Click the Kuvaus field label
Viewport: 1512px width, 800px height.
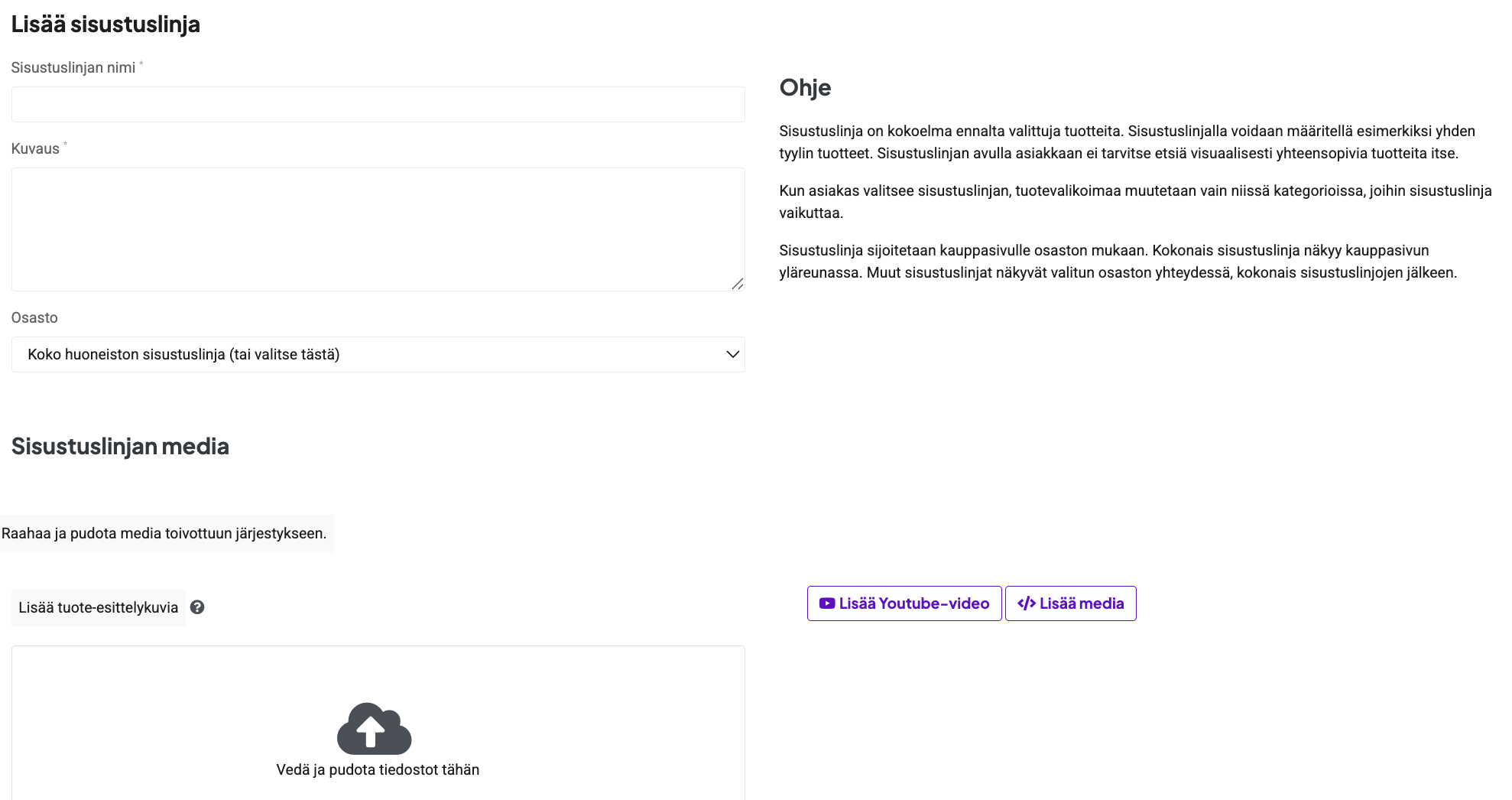tap(35, 148)
